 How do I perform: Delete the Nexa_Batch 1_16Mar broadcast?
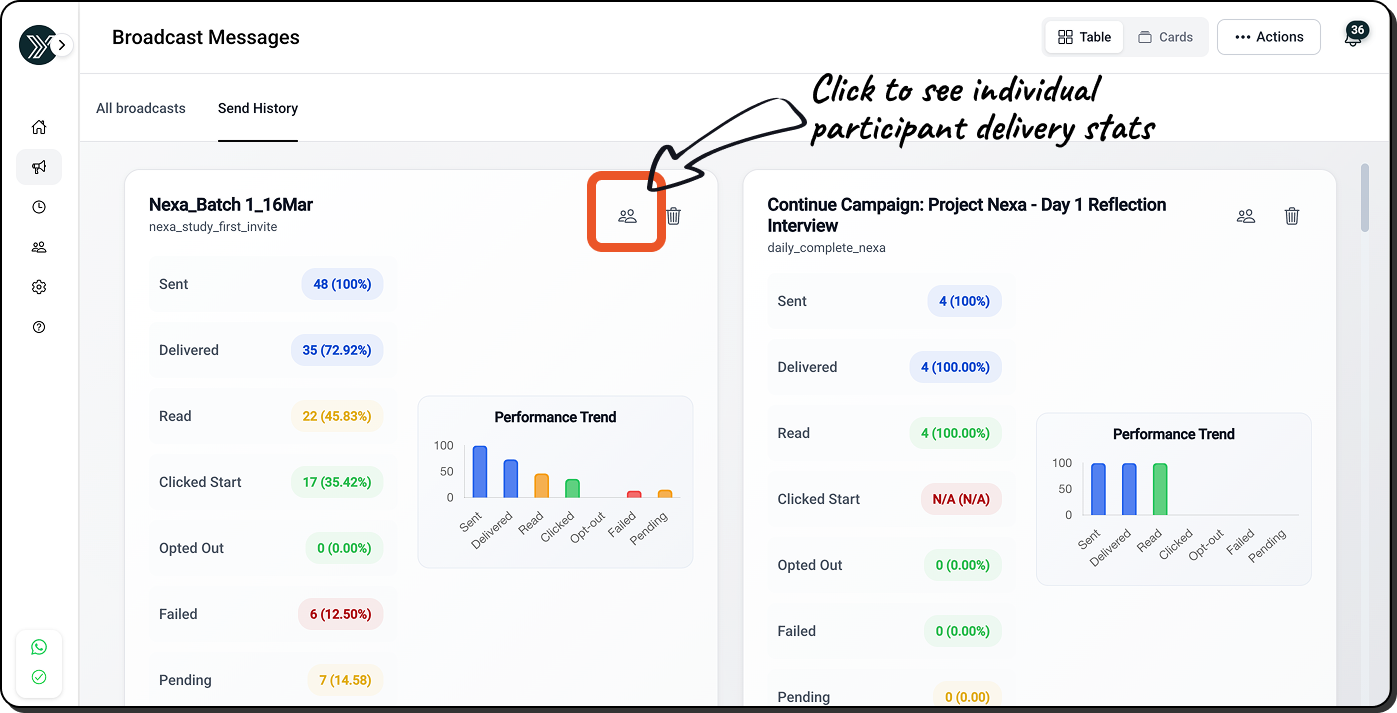(x=674, y=216)
